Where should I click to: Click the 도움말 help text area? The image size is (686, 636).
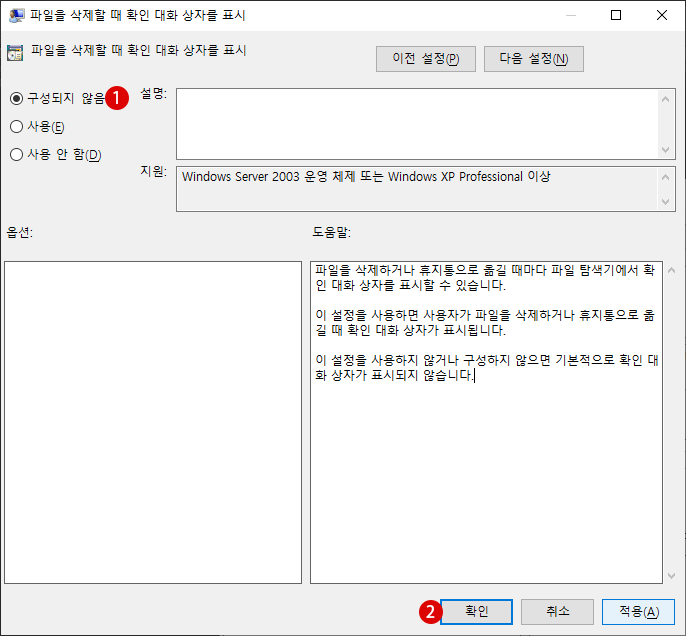click(x=486, y=422)
